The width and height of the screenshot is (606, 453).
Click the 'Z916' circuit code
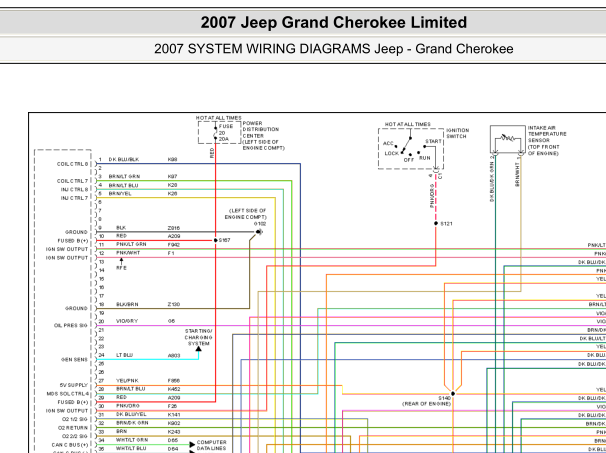point(174,228)
